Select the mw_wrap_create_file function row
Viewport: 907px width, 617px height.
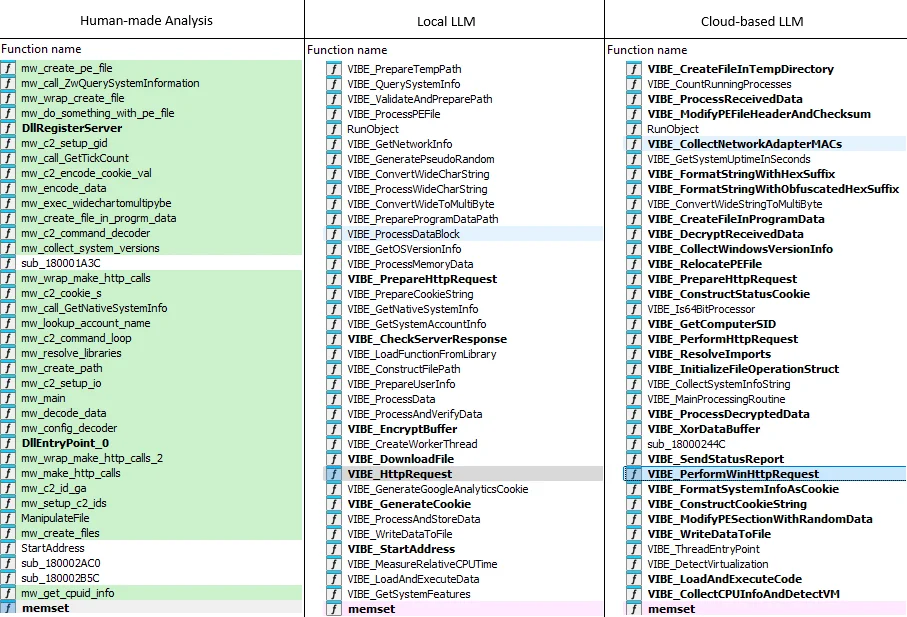(151, 98)
